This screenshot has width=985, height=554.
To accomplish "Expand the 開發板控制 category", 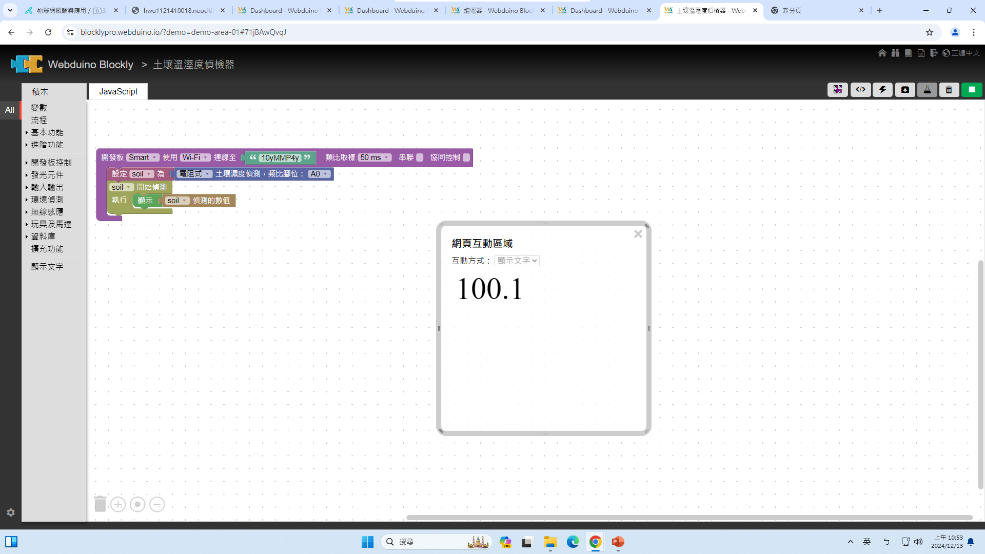I will coord(50,162).
